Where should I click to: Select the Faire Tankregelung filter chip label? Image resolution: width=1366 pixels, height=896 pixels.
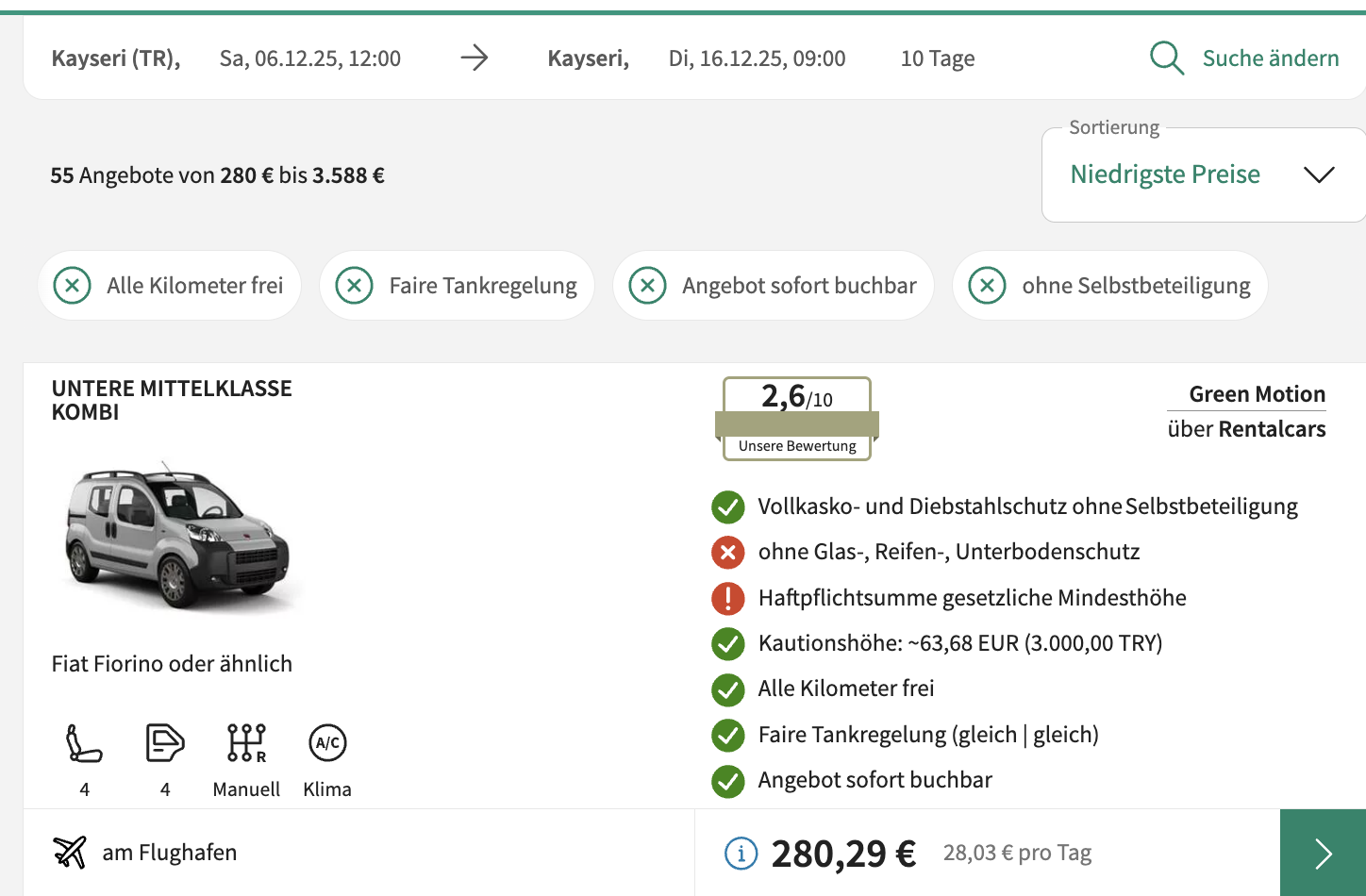coord(483,286)
